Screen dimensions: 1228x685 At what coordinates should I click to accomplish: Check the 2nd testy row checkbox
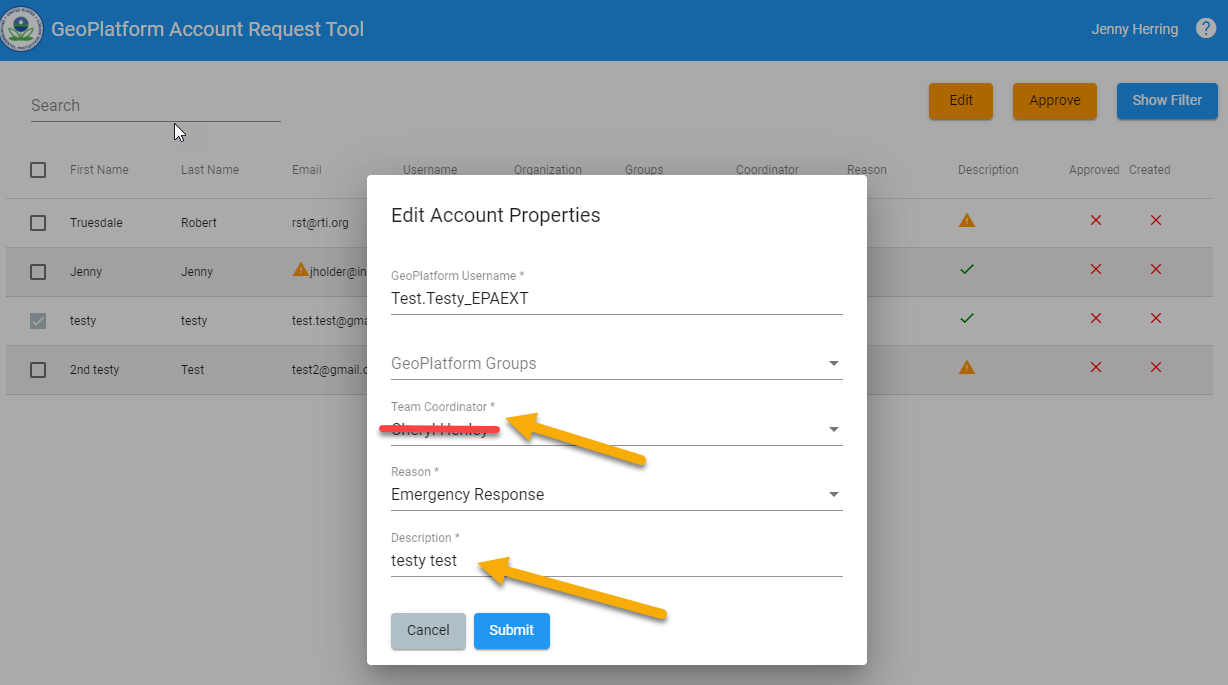coord(38,369)
